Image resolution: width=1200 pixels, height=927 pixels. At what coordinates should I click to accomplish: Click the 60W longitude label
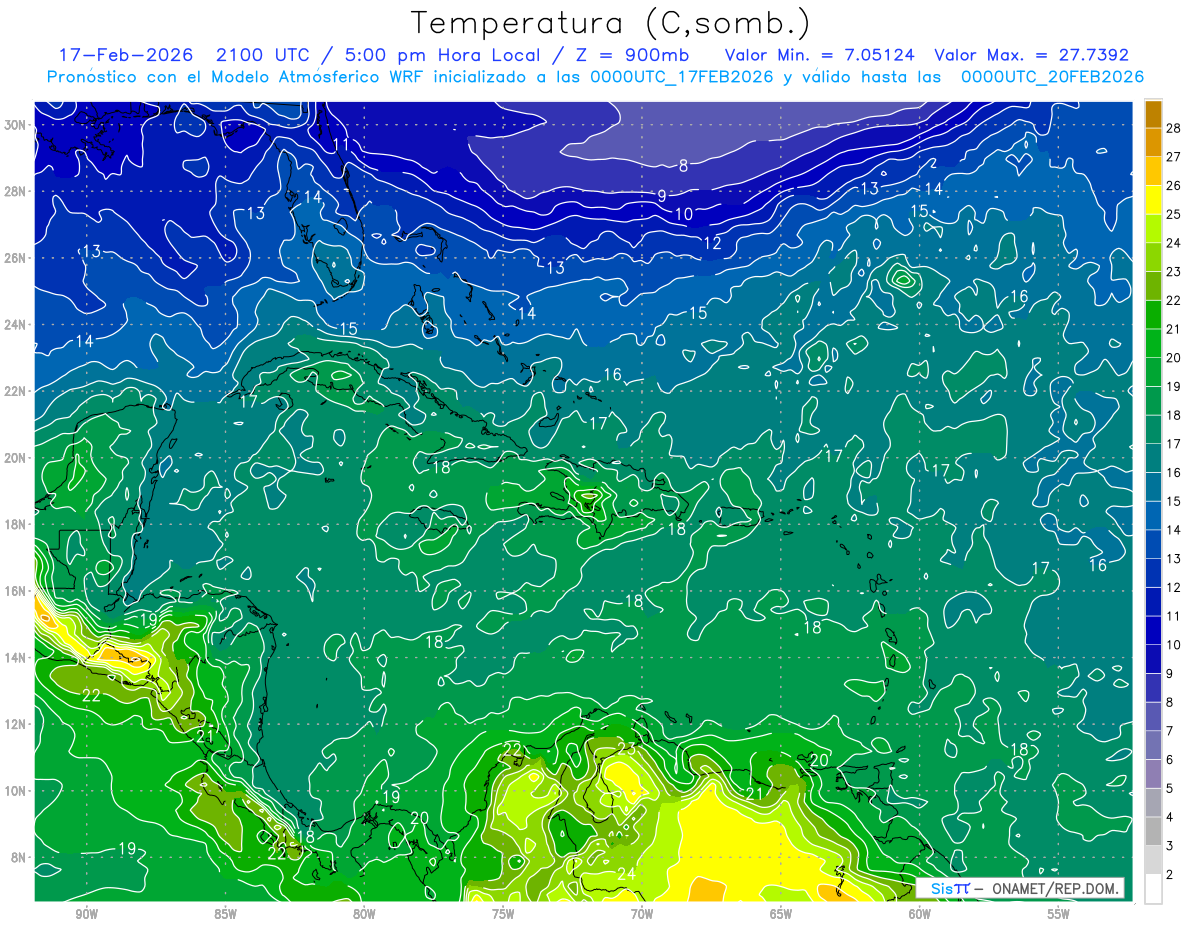(x=920, y=914)
